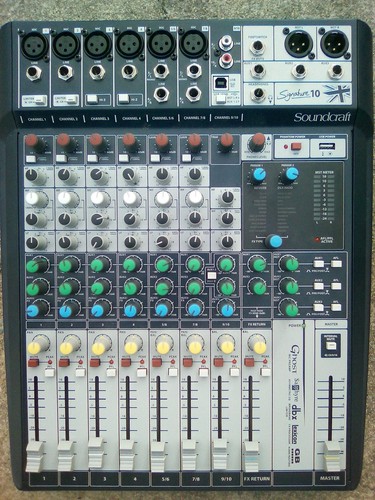
Task: Toggle the AFL button next to AUX2 master
Action: pyautogui.click(x=337, y=286)
